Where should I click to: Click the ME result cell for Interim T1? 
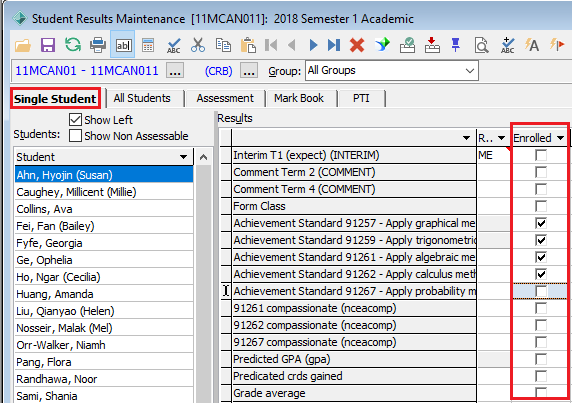(493, 155)
